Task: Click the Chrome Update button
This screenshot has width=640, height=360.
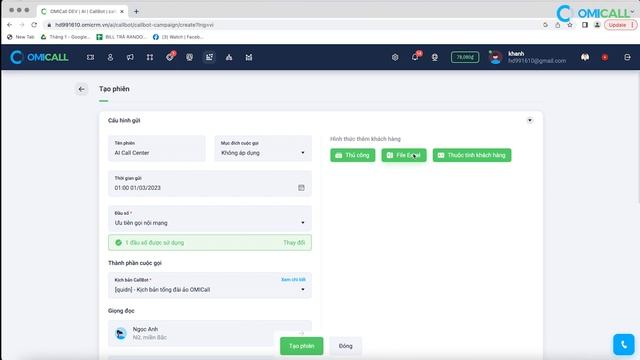Action: (620, 25)
